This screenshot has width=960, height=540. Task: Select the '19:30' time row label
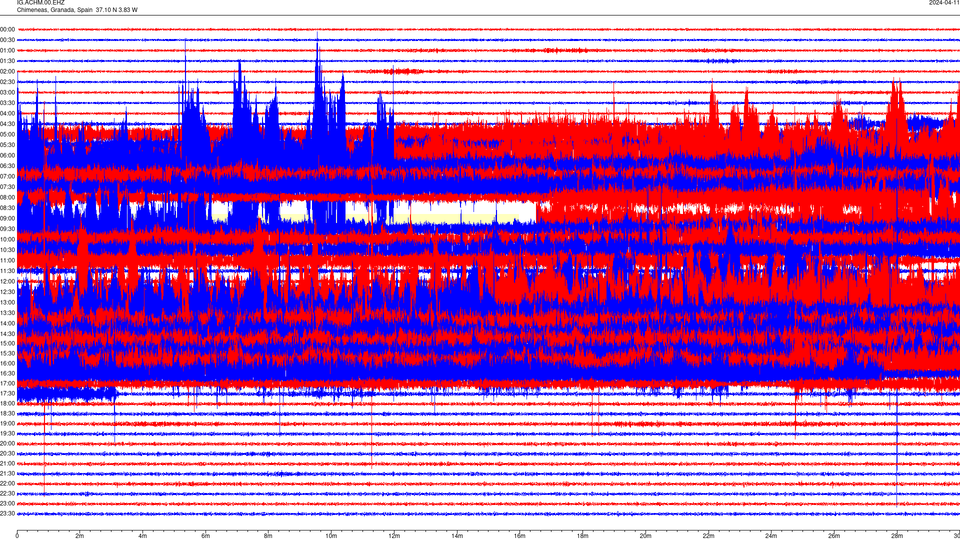[7, 433]
